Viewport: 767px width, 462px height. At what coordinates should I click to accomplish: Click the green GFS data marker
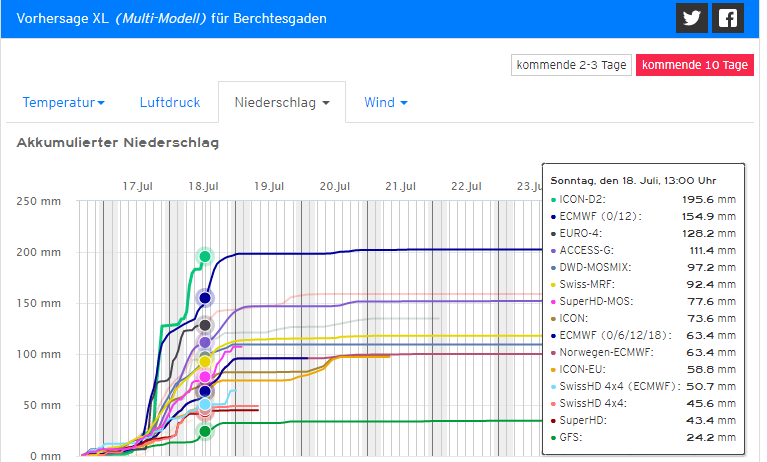pyautogui.click(x=205, y=432)
